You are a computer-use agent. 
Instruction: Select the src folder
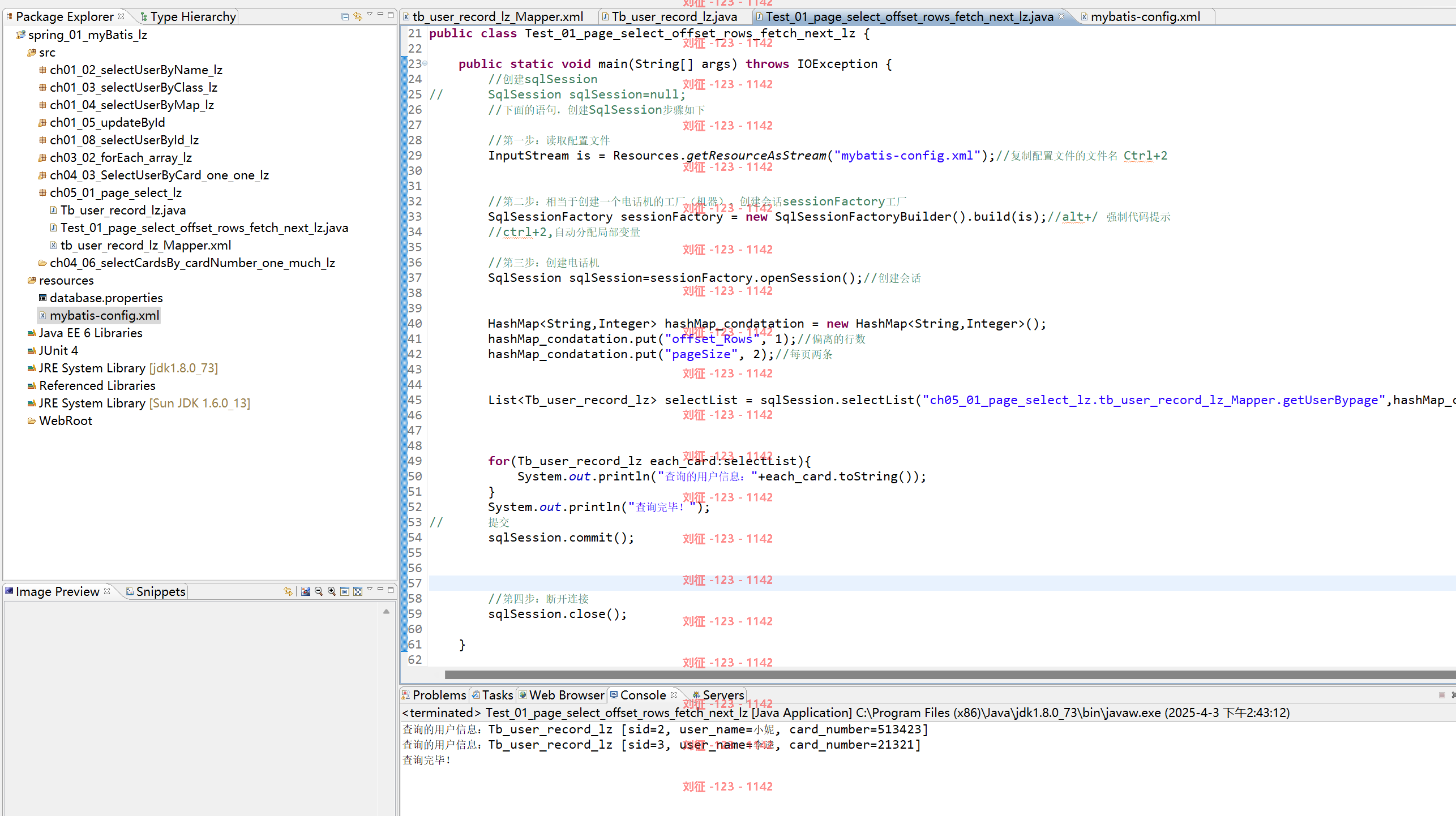(41, 53)
